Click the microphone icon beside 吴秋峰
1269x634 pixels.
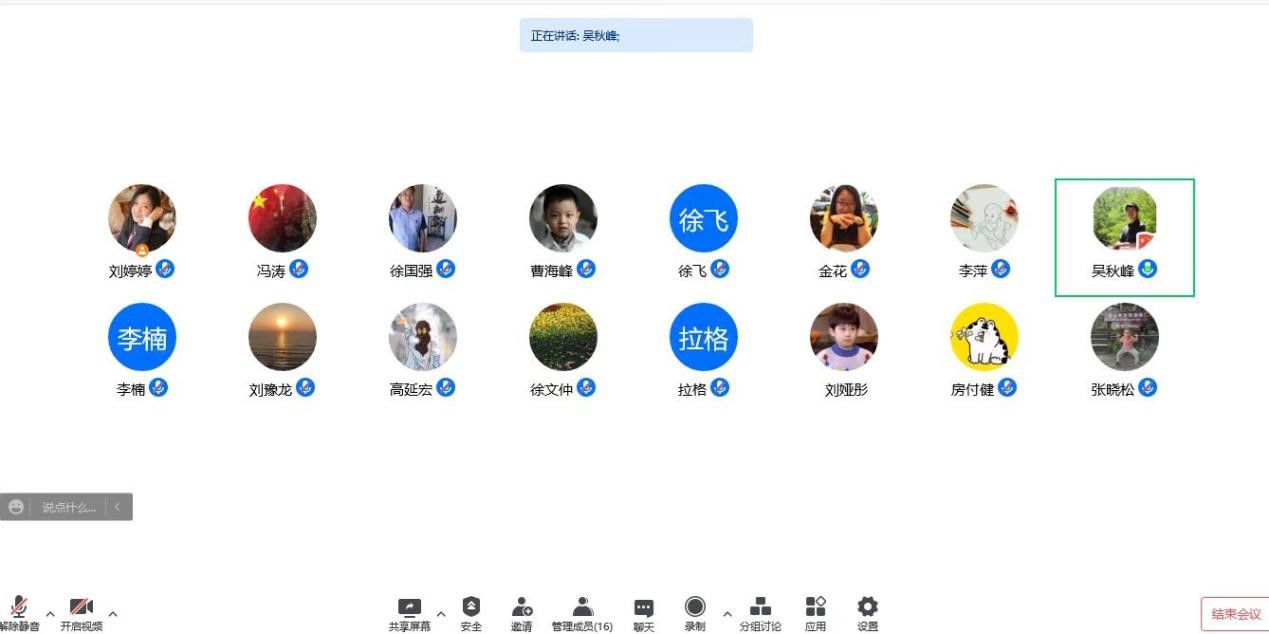[1148, 269]
